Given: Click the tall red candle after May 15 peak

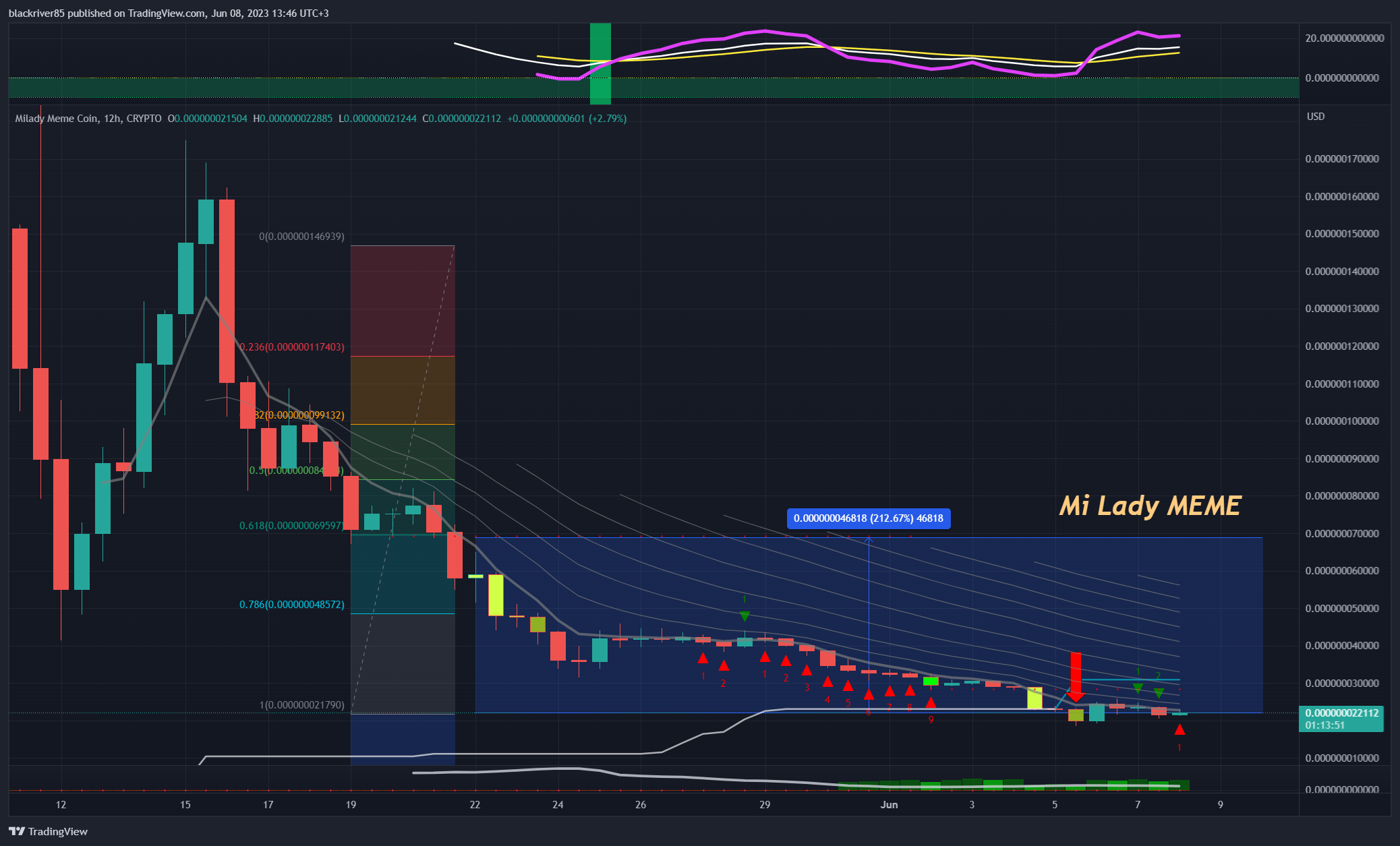Looking at the screenshot, I should (227, 291).
